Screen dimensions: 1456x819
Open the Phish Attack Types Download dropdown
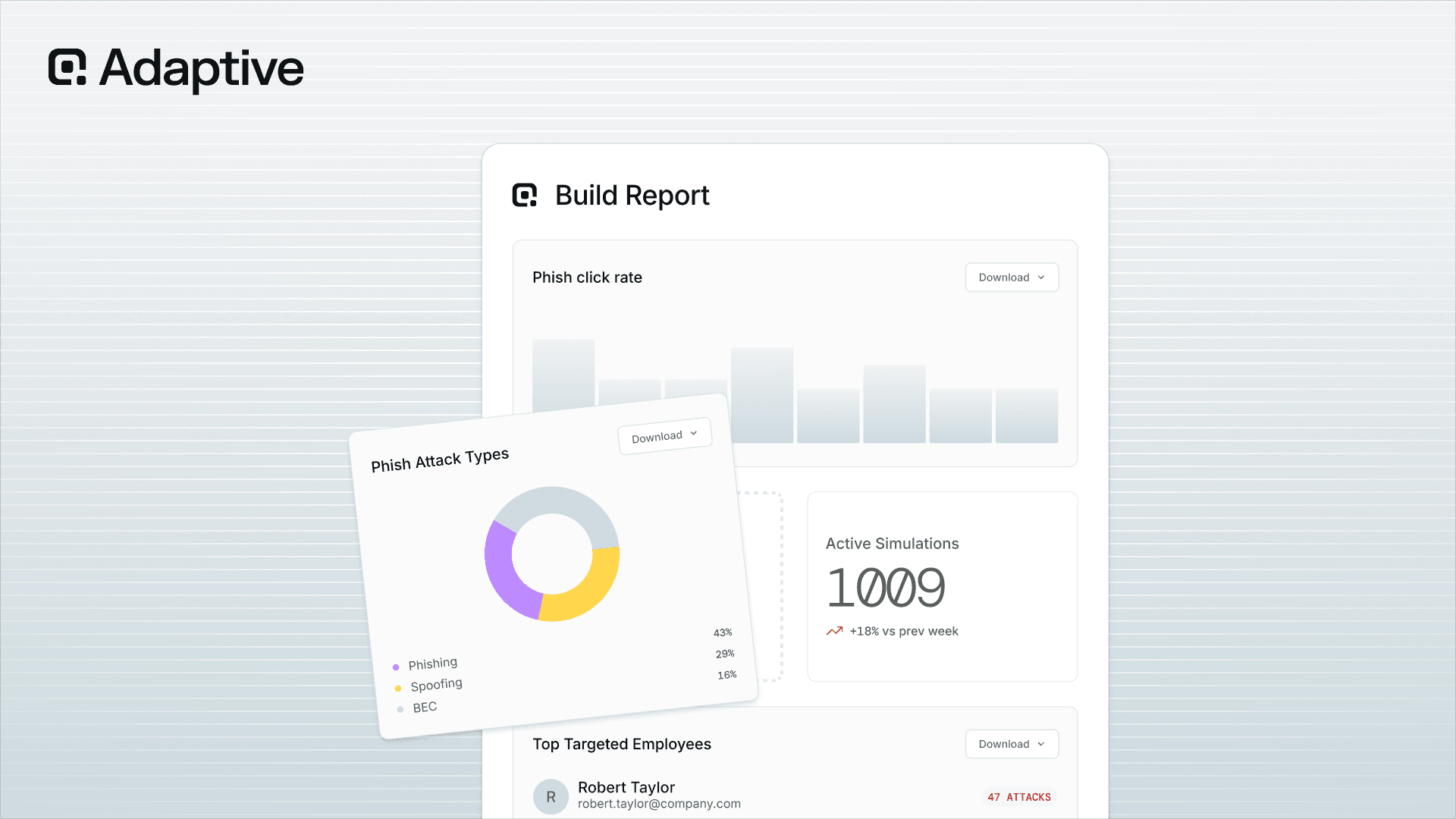click(665, 436)
